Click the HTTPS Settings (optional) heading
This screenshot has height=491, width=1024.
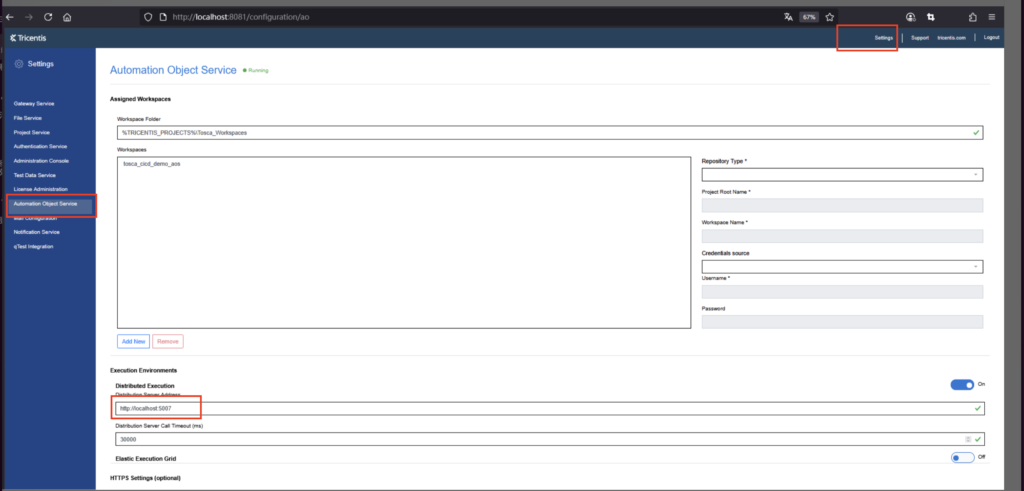tap(145, 479)
